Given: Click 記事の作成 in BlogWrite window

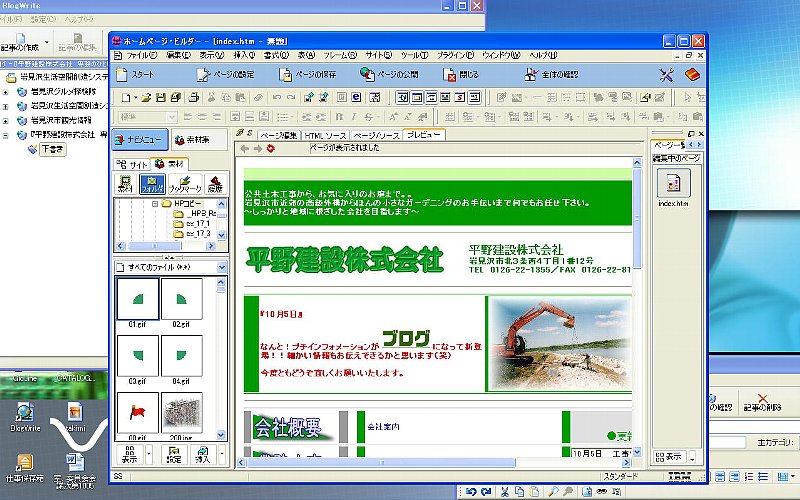Looking at the screenshot, I should click(20, 42).
